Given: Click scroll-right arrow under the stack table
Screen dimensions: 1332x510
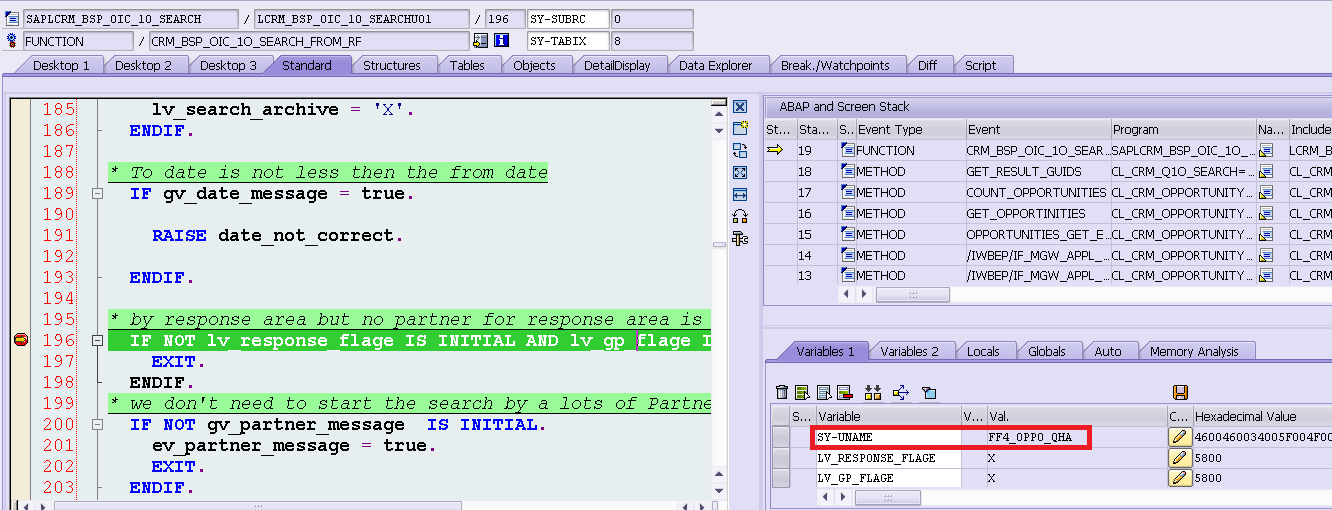Looking at the screenshot, I should (x=865, y=295).
